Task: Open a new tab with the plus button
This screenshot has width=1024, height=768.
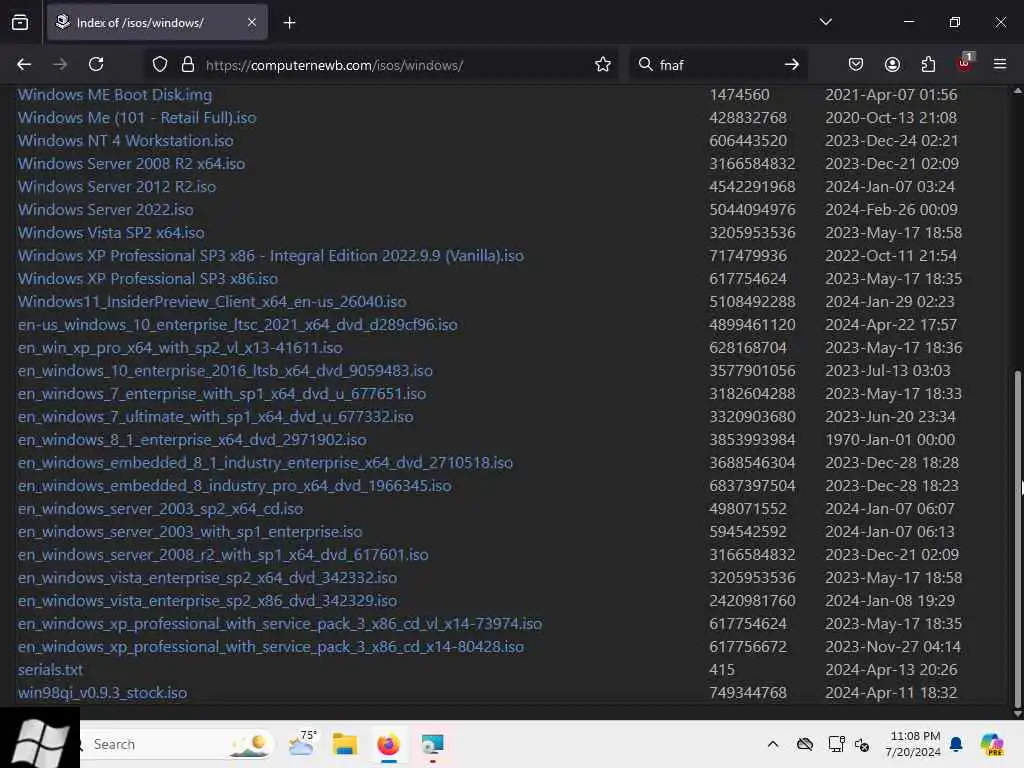Action: pos(289,23)
